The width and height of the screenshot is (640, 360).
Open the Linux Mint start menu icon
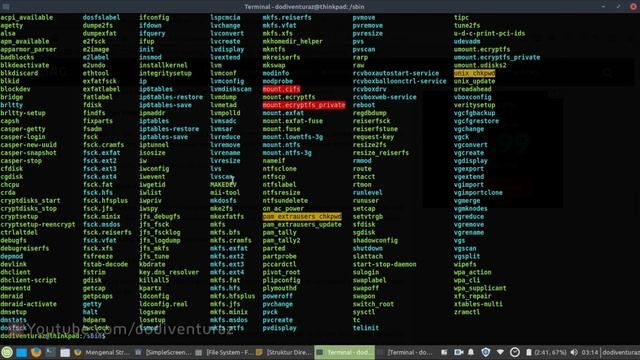[7, 352]
